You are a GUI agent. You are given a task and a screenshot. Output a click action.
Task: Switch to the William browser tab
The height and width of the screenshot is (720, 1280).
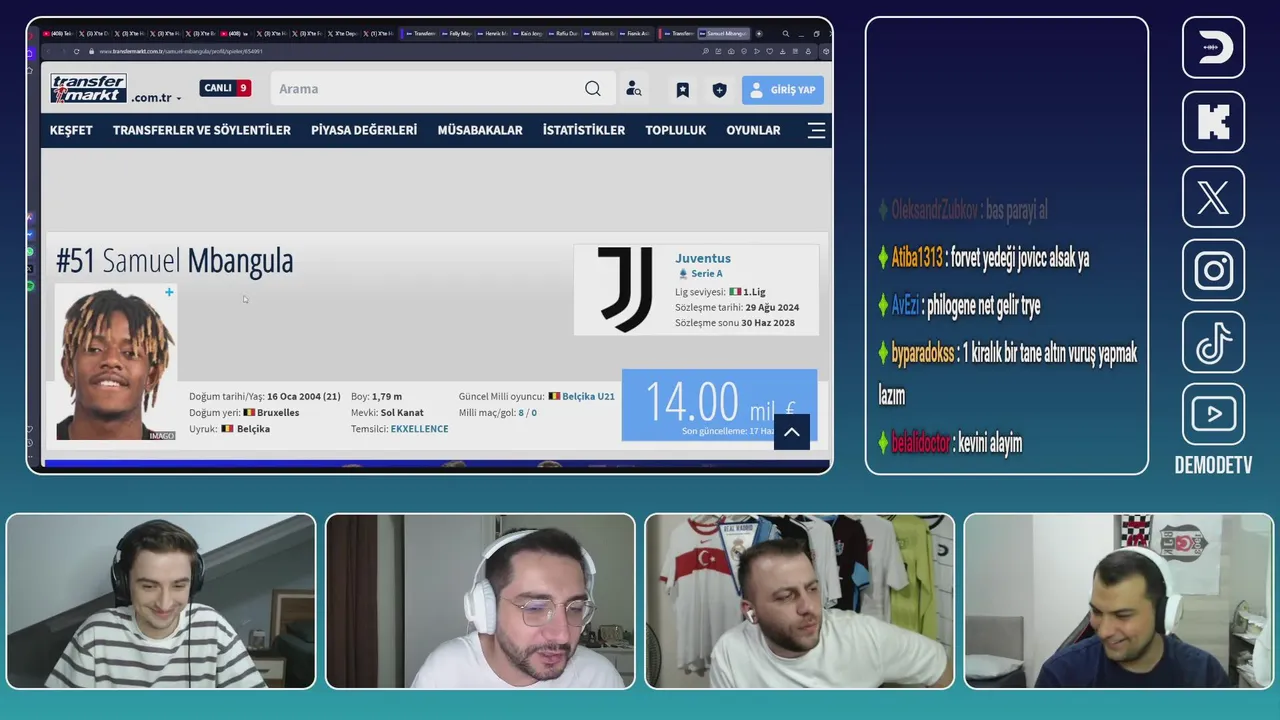(x=598, y=33)
